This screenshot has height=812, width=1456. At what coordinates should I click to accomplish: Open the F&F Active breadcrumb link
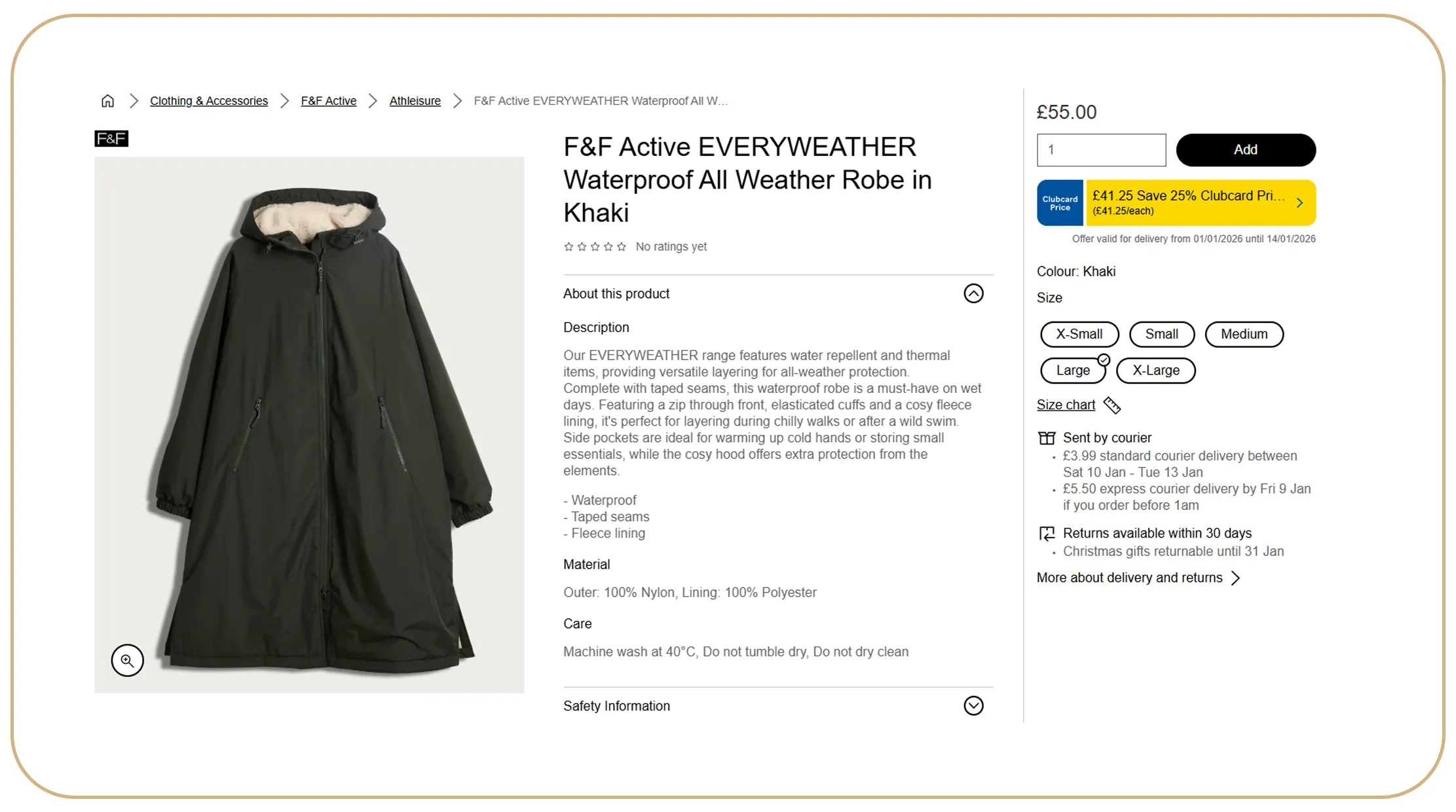[328, 101]
